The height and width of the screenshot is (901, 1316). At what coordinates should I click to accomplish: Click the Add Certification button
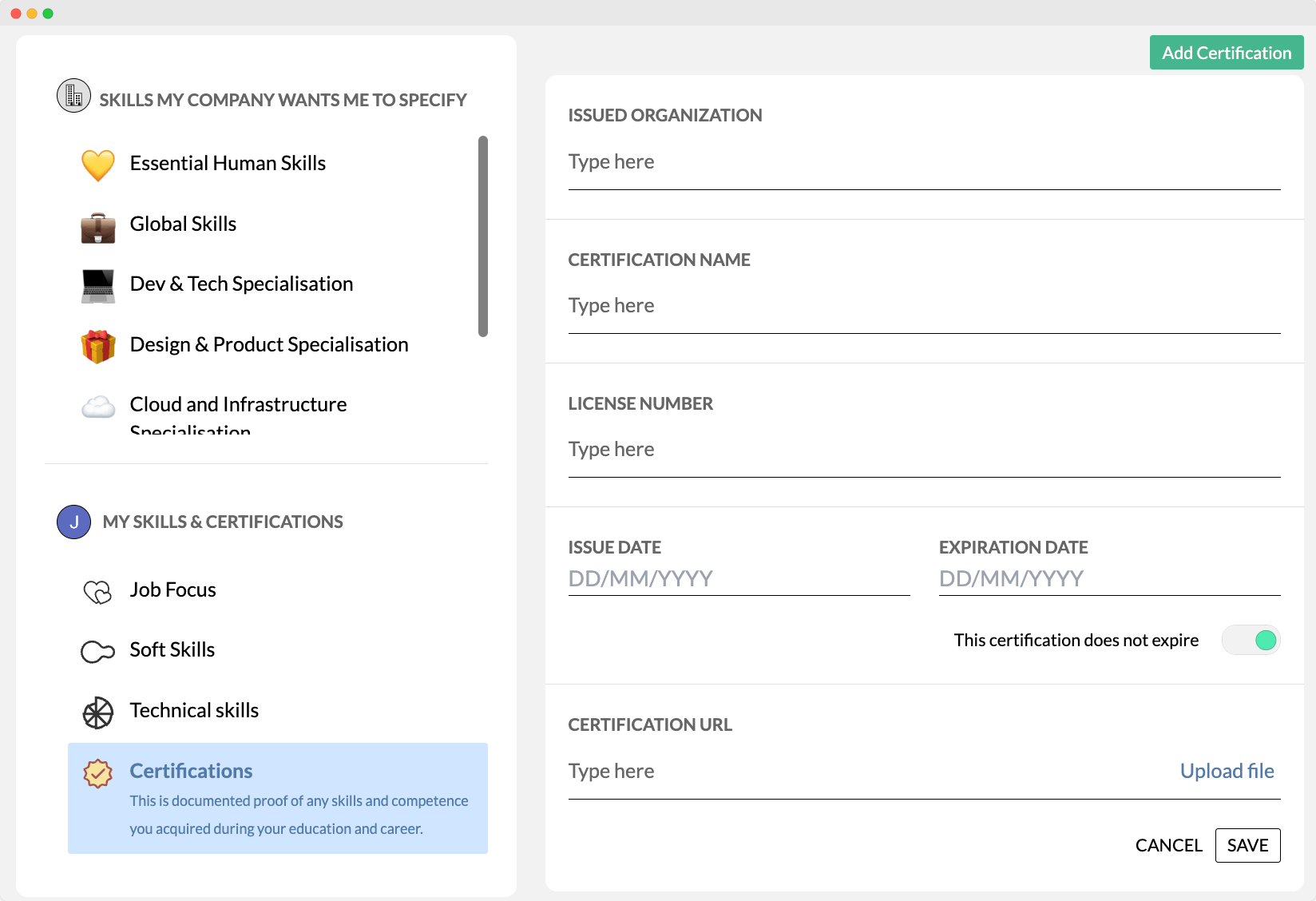tap(1227, 53)
